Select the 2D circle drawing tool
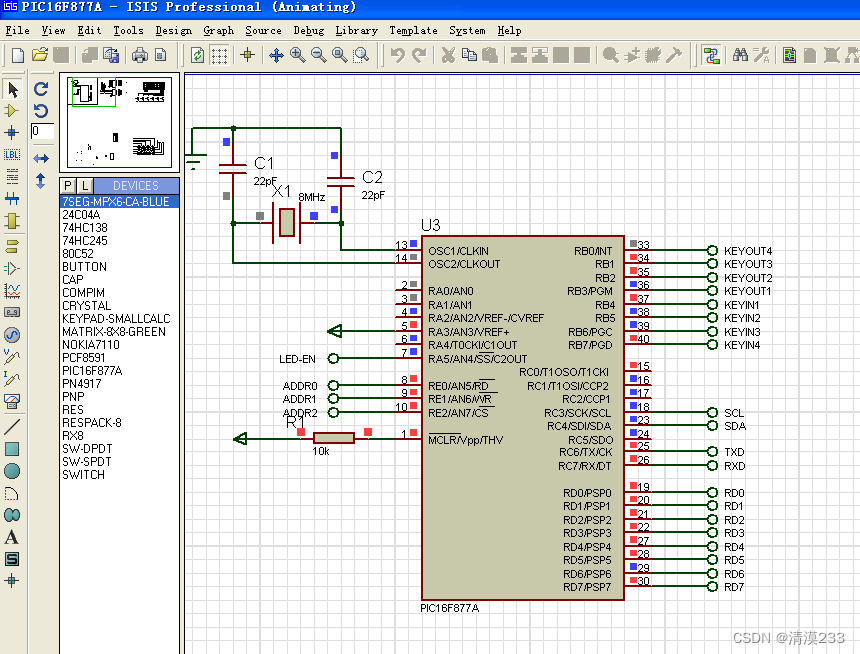The image size is (860, 654). click(x=12, y=471)
